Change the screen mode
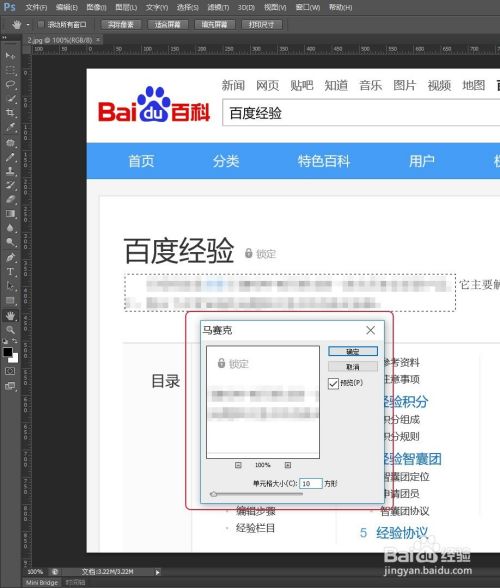This screenshot has width=500, height=588. point(10,386)
